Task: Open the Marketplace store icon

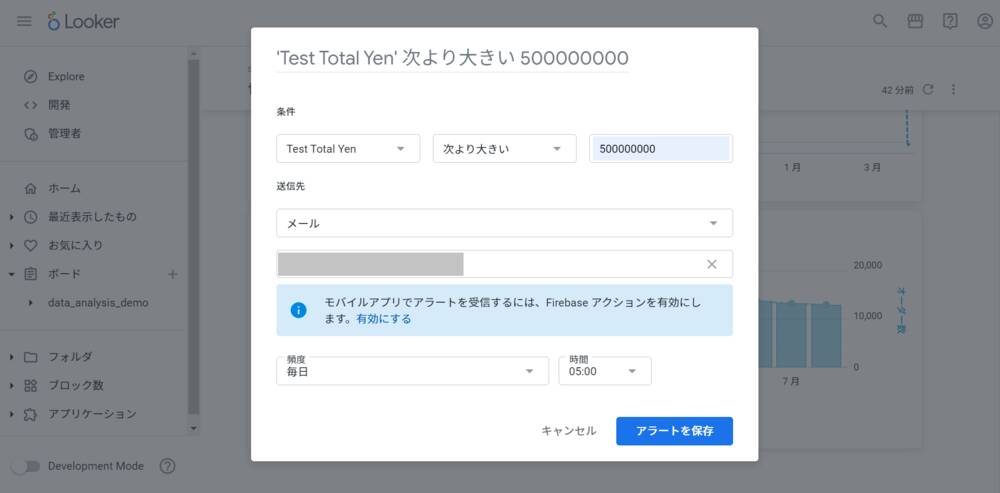Action: coord(915,21)
